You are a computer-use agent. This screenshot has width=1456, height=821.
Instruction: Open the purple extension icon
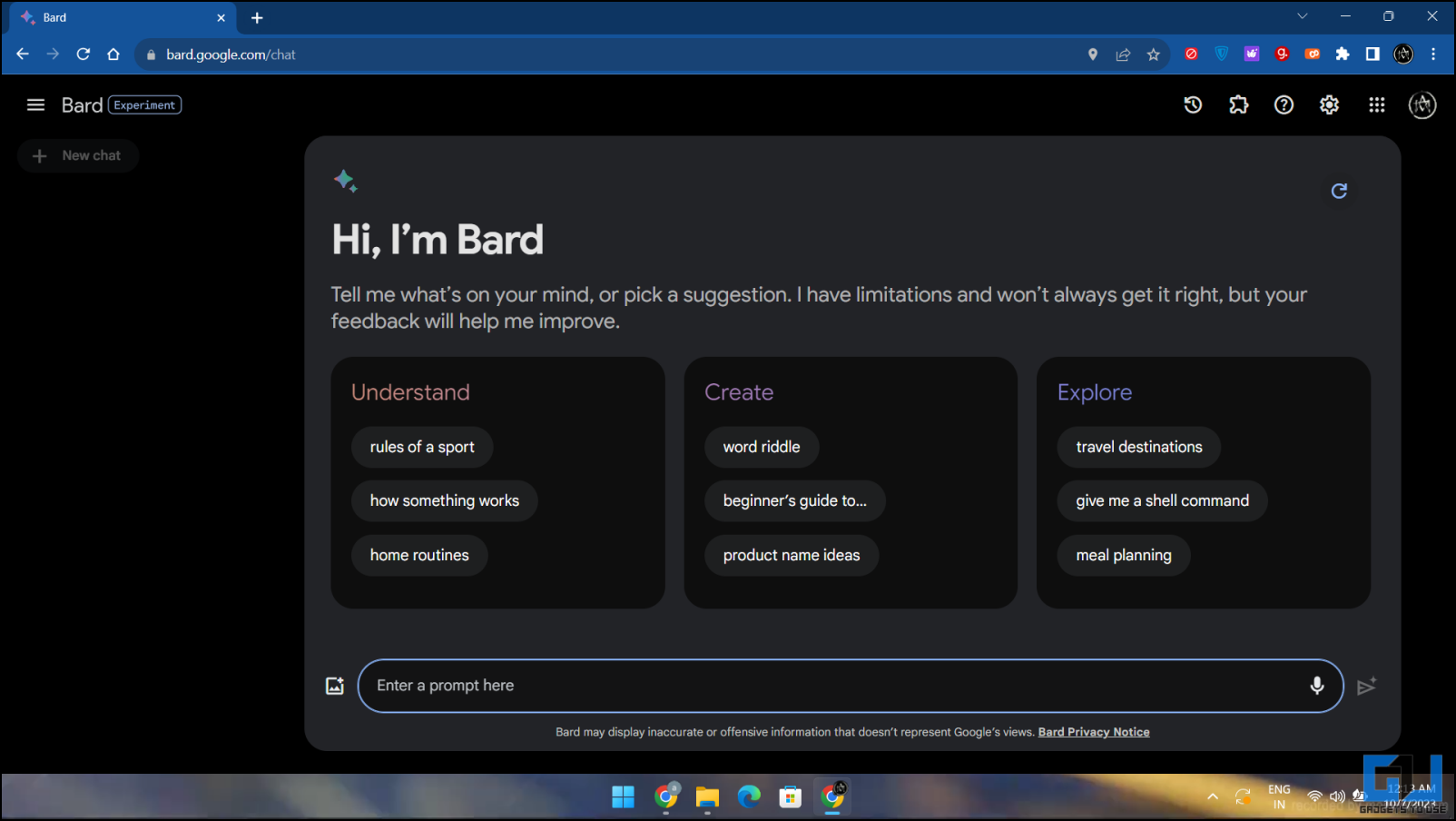(x=1252, y=54)
